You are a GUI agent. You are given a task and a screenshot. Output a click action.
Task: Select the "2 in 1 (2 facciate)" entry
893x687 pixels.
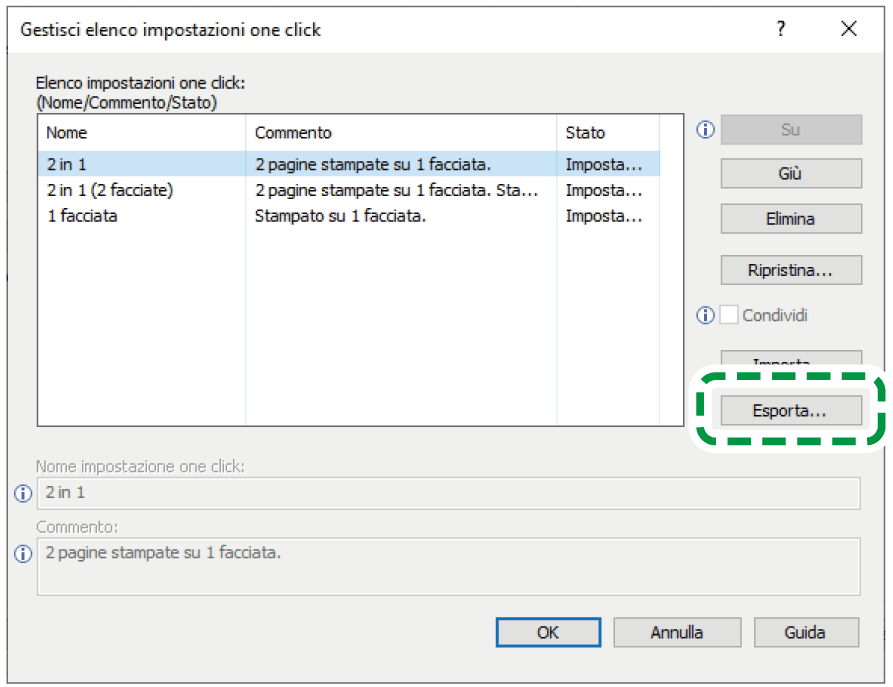[x=140, y=190]
